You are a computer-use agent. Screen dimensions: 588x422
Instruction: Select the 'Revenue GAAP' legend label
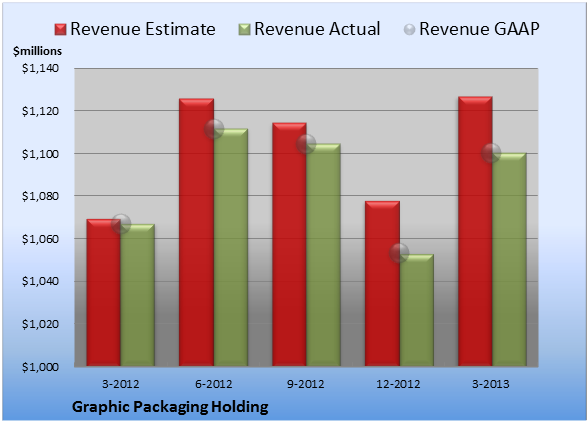point(479,29)
